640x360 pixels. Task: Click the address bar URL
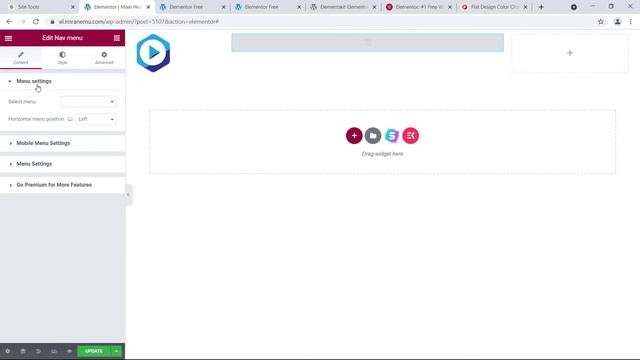click(139, 22)
